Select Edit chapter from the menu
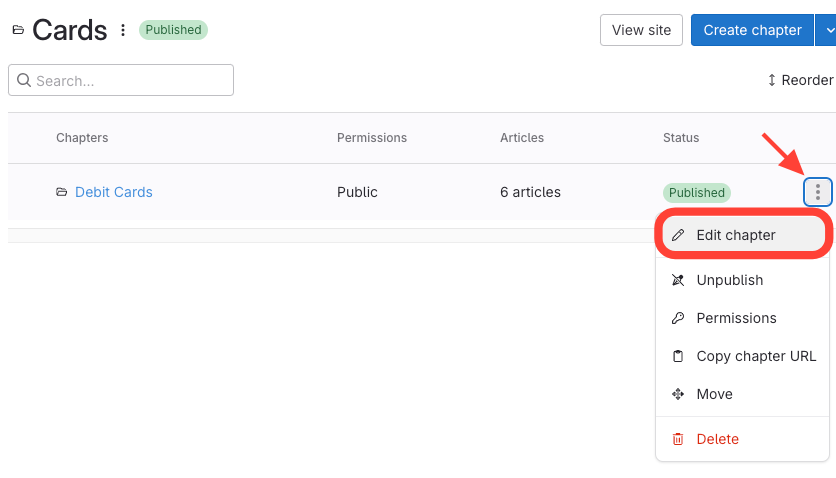 (x=736, y=236)
